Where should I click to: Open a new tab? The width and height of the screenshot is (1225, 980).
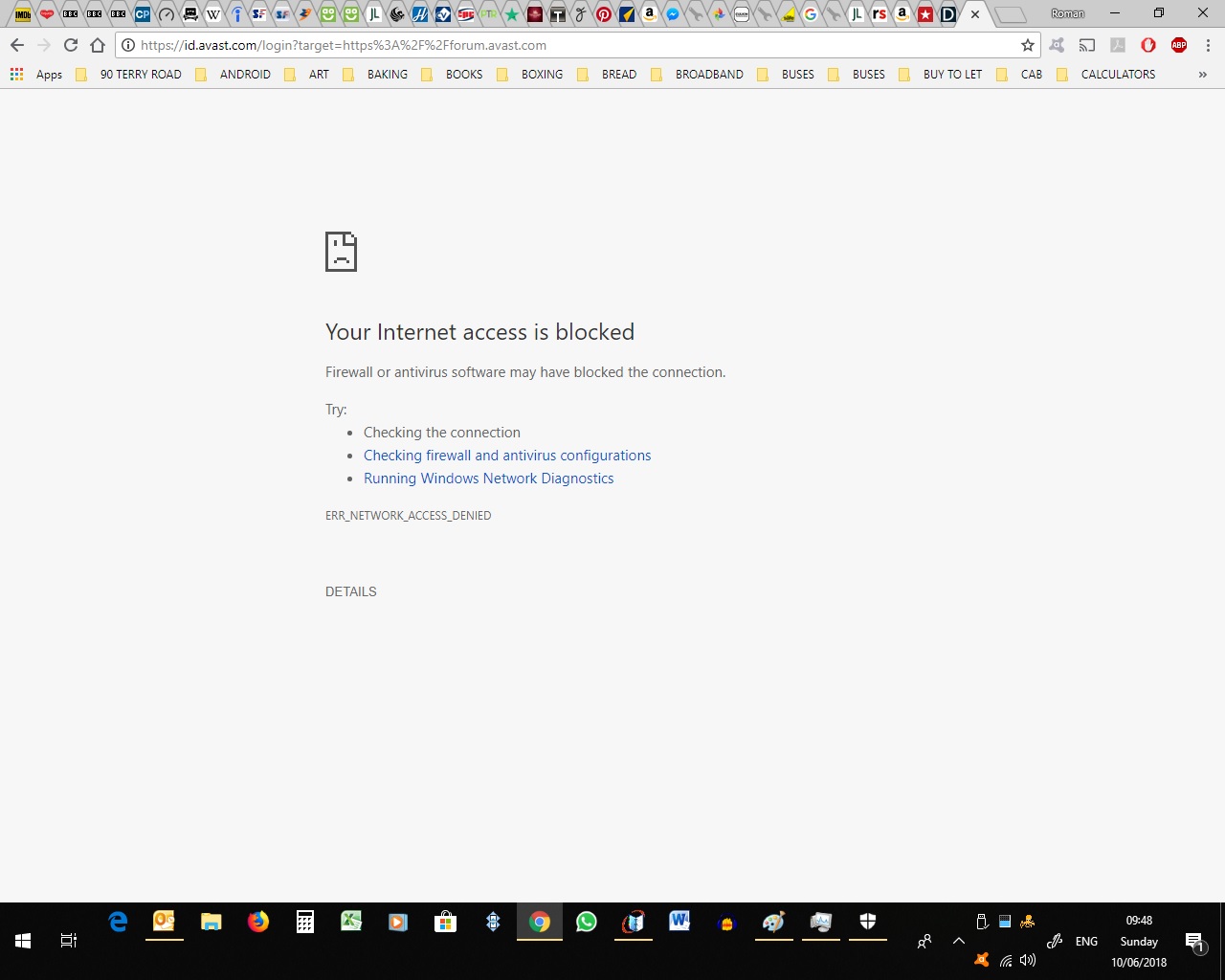point(1011,14)
